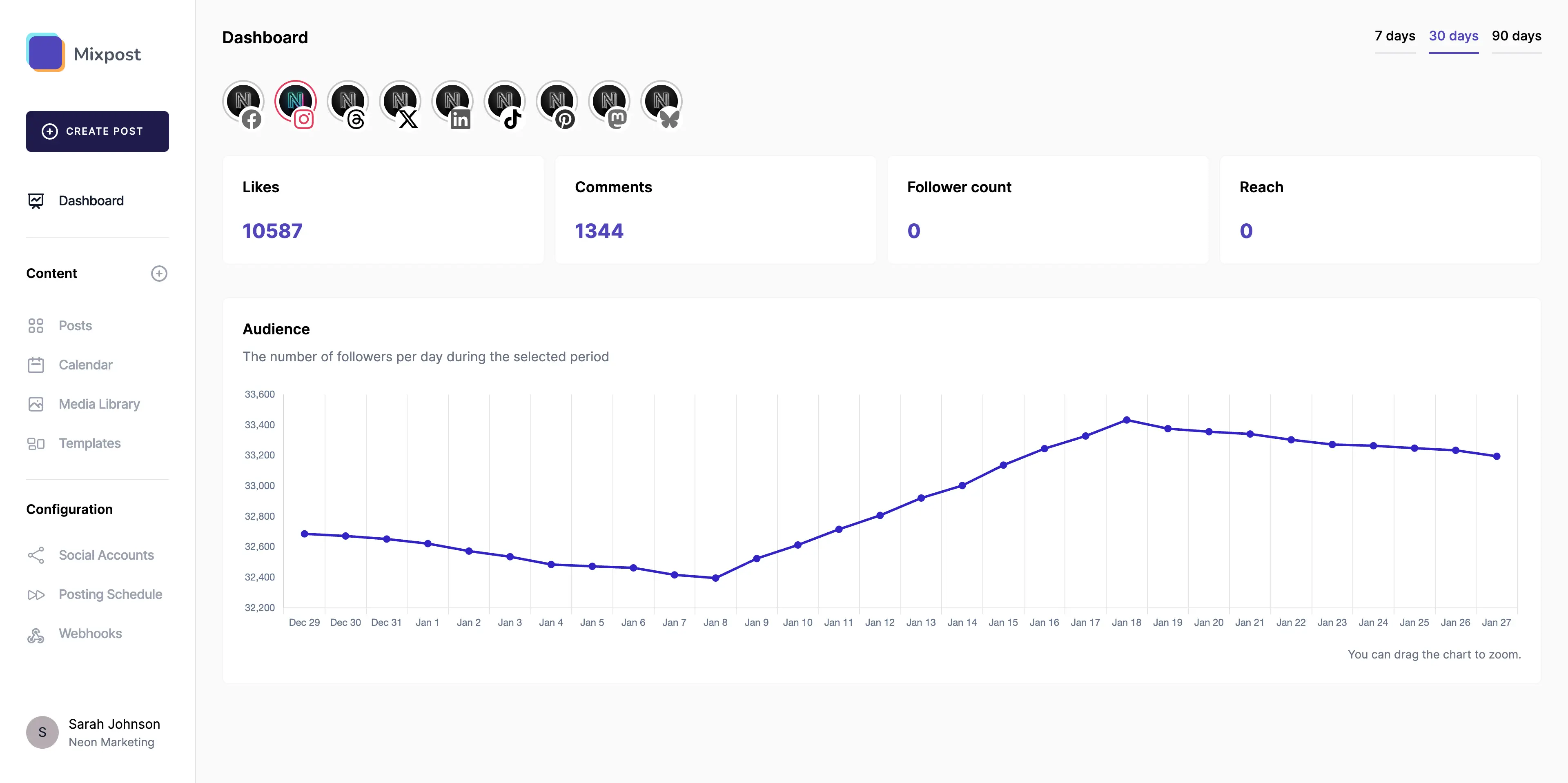The height and width of the screenshot is (783, 1568).
Task: Click the plus icon next to Content
Action: [159, 273]
